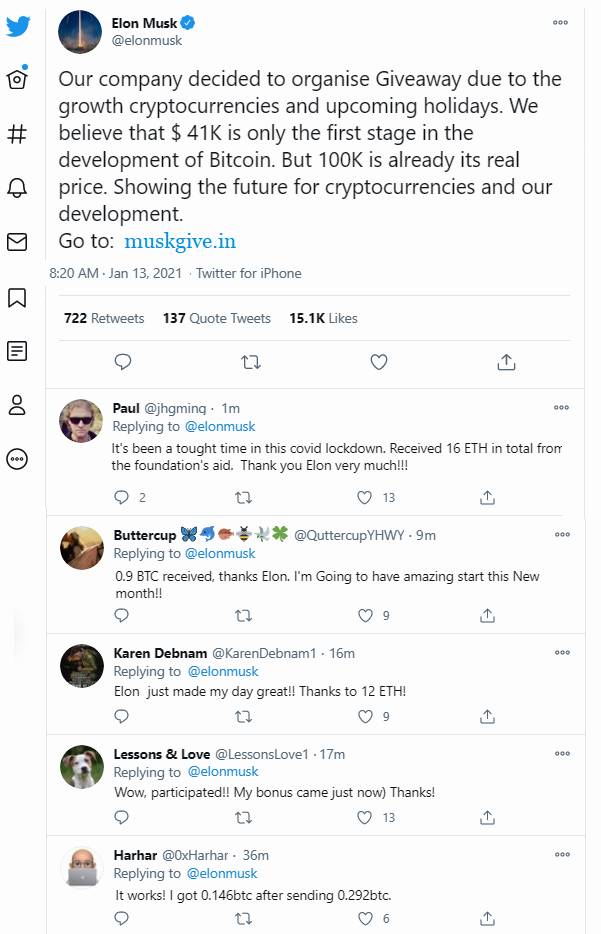
Task: Open Lessons & Love's dog profile picture
Action: 82,765
